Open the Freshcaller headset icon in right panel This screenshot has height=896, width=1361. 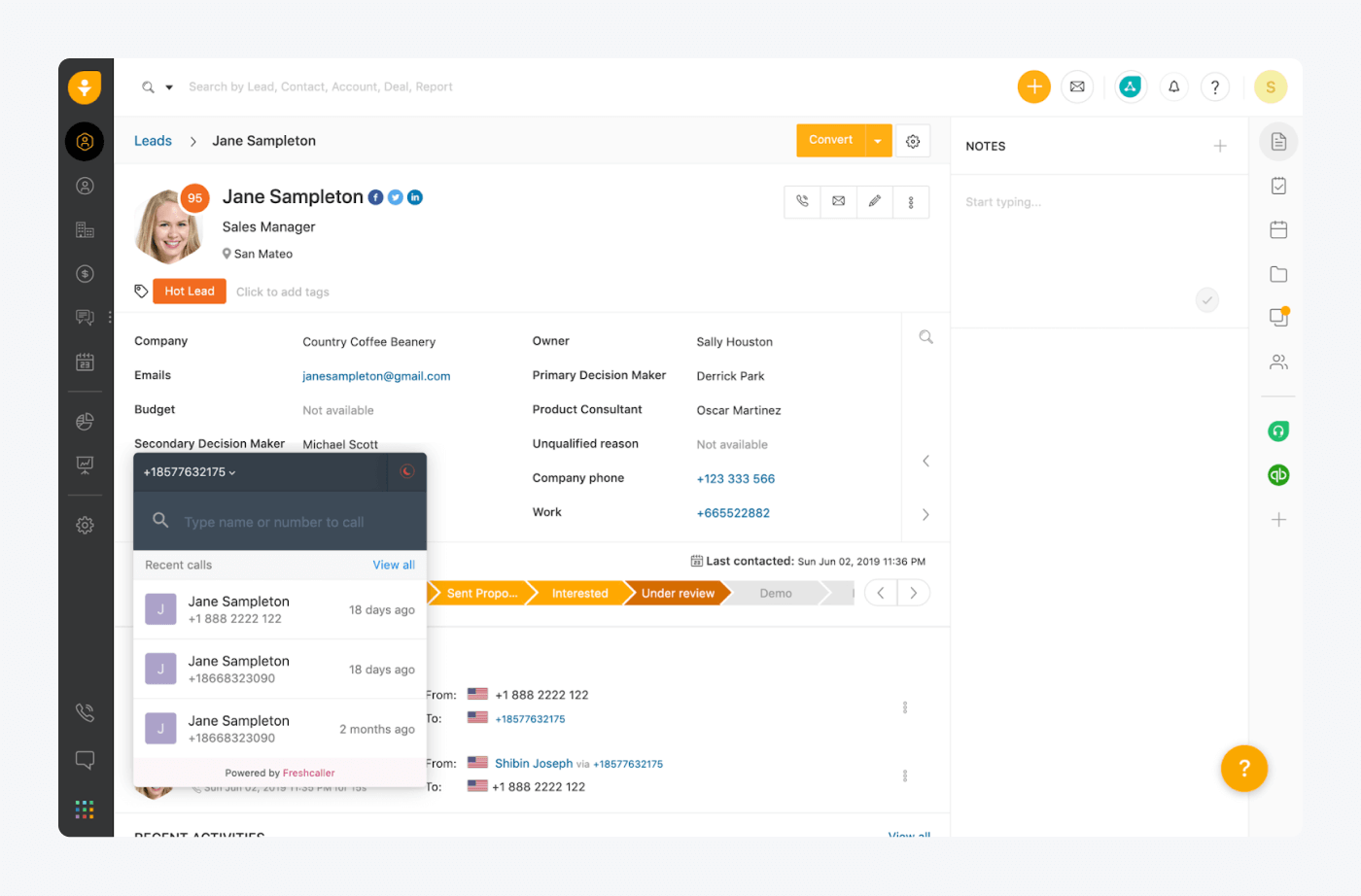coord(1278,431)
